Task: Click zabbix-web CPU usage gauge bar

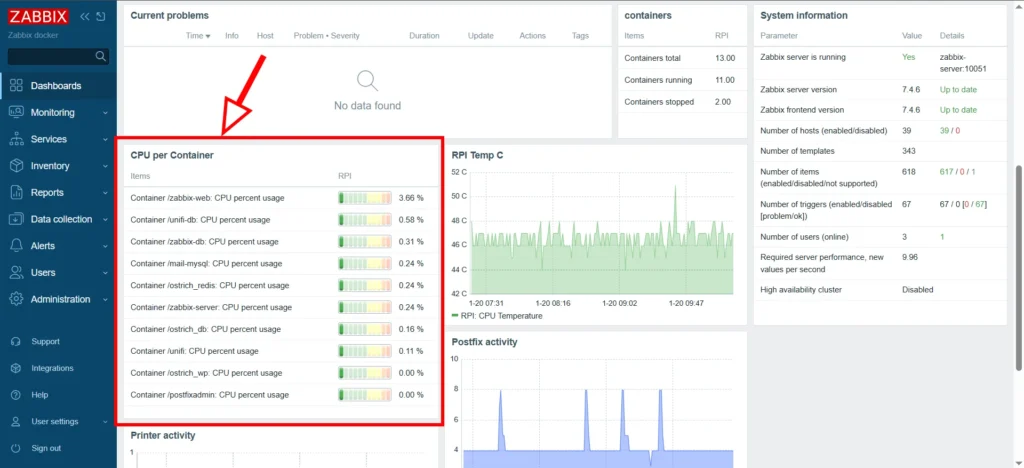Action: pos(364,198)
